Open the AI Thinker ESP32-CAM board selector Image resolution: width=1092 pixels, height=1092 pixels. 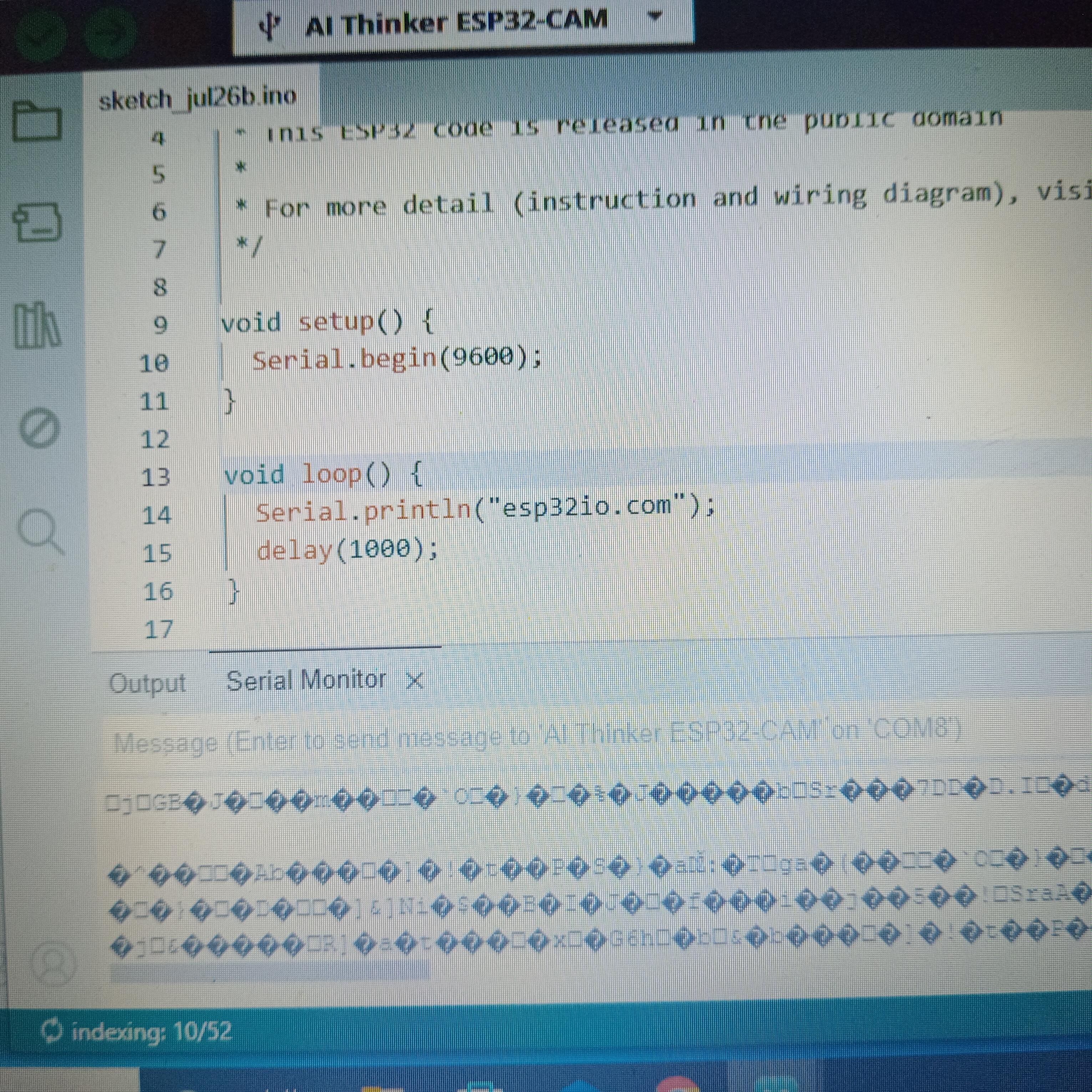pos(464,26)
